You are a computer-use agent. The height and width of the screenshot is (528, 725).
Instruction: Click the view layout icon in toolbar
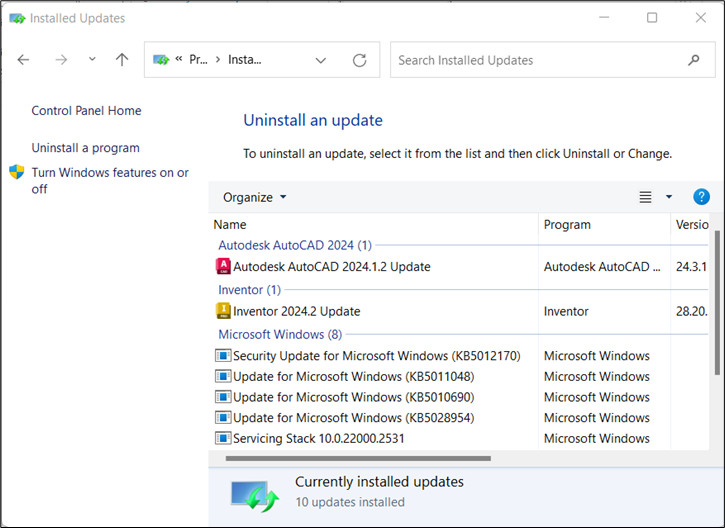(645, 197)
